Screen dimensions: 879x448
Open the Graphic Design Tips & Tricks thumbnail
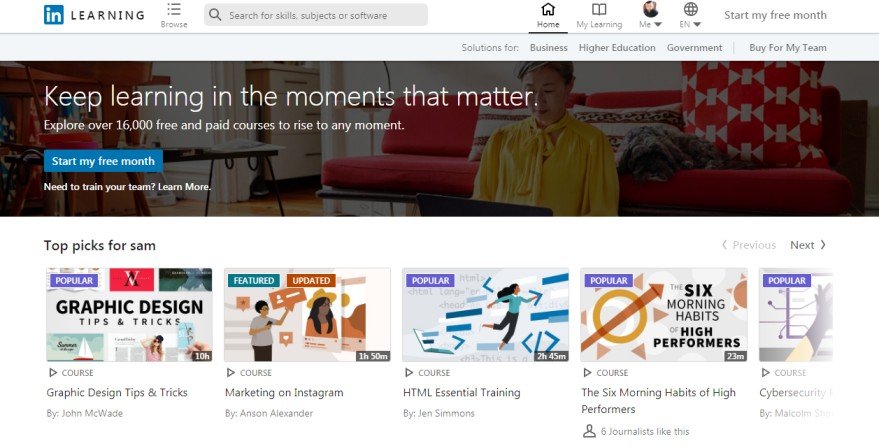(x=129, y=315)
